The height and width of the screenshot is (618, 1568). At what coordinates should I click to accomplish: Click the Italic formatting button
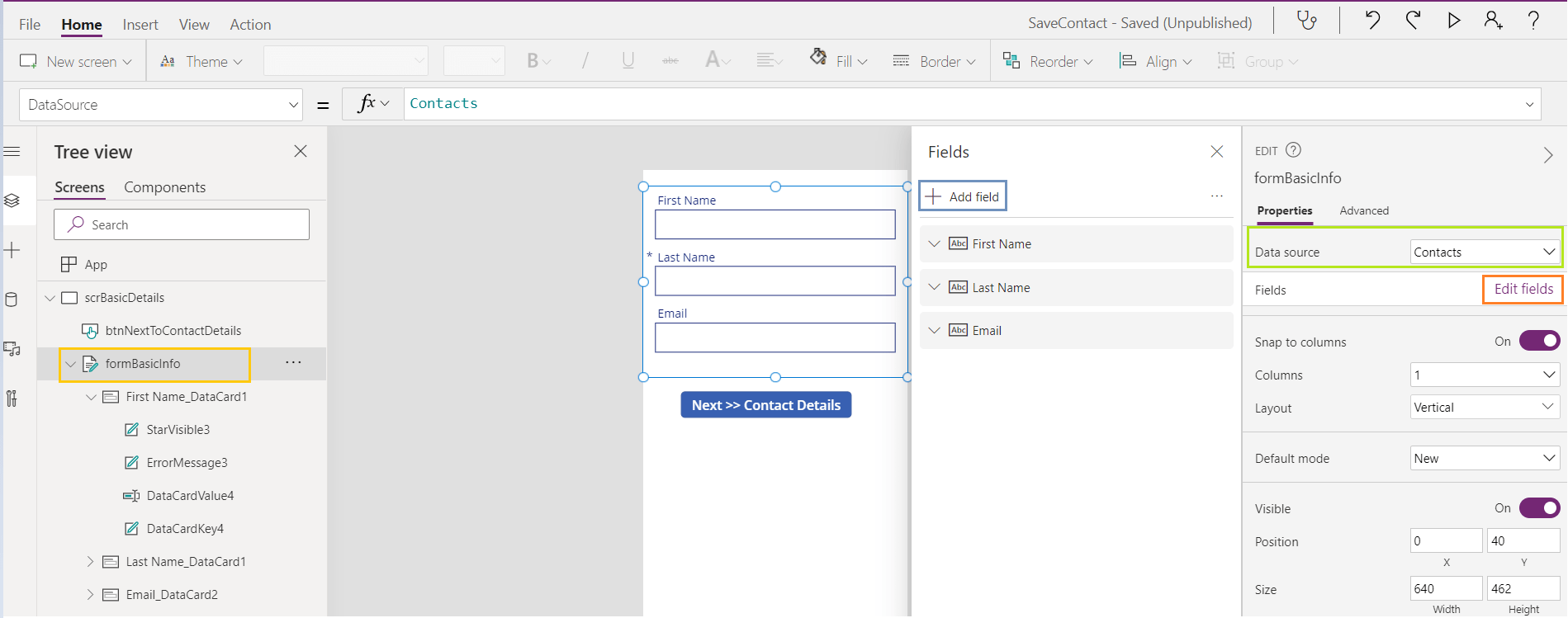tap(585, 61)
